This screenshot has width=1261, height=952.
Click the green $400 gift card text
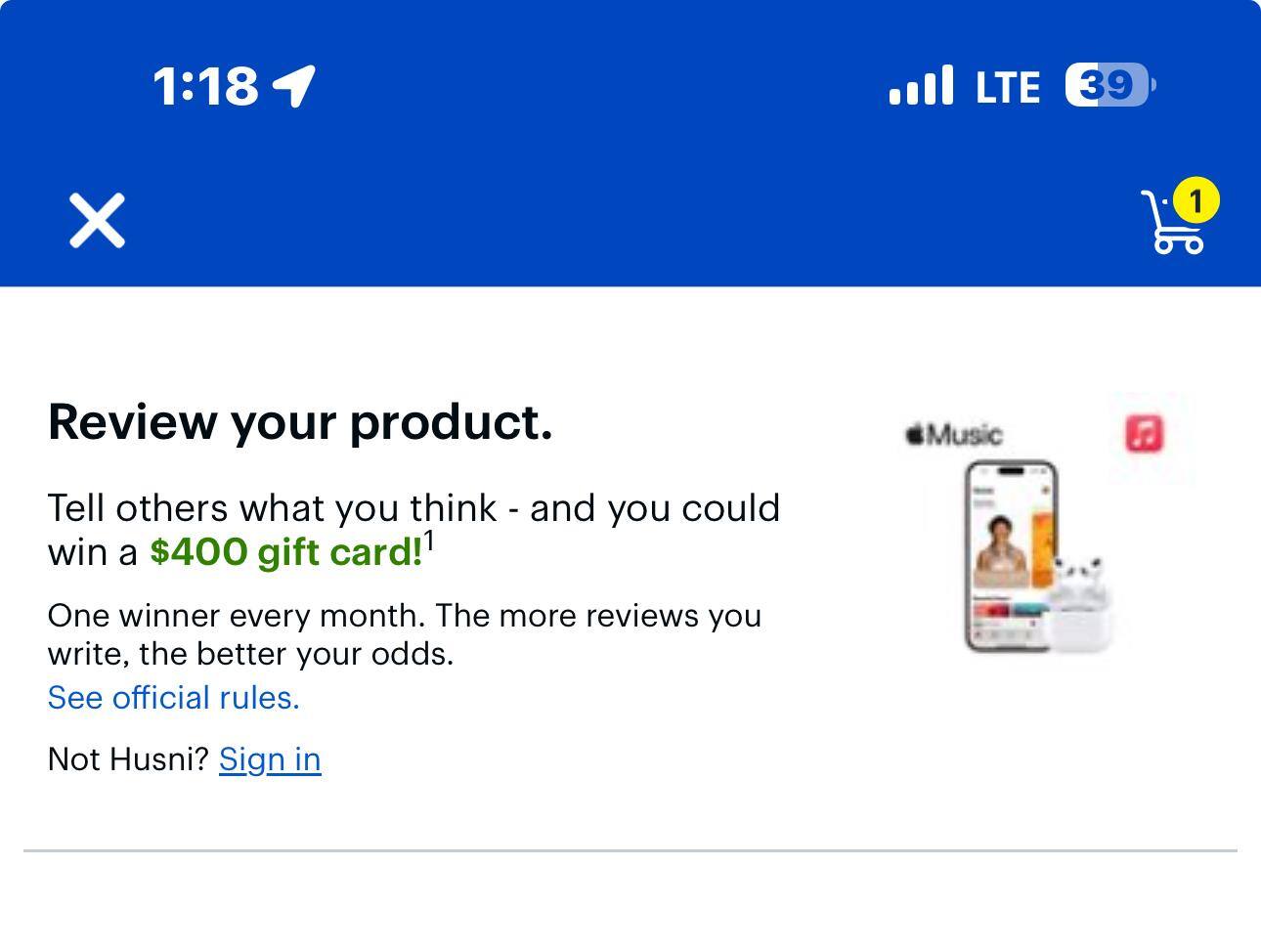pos(285,552)
